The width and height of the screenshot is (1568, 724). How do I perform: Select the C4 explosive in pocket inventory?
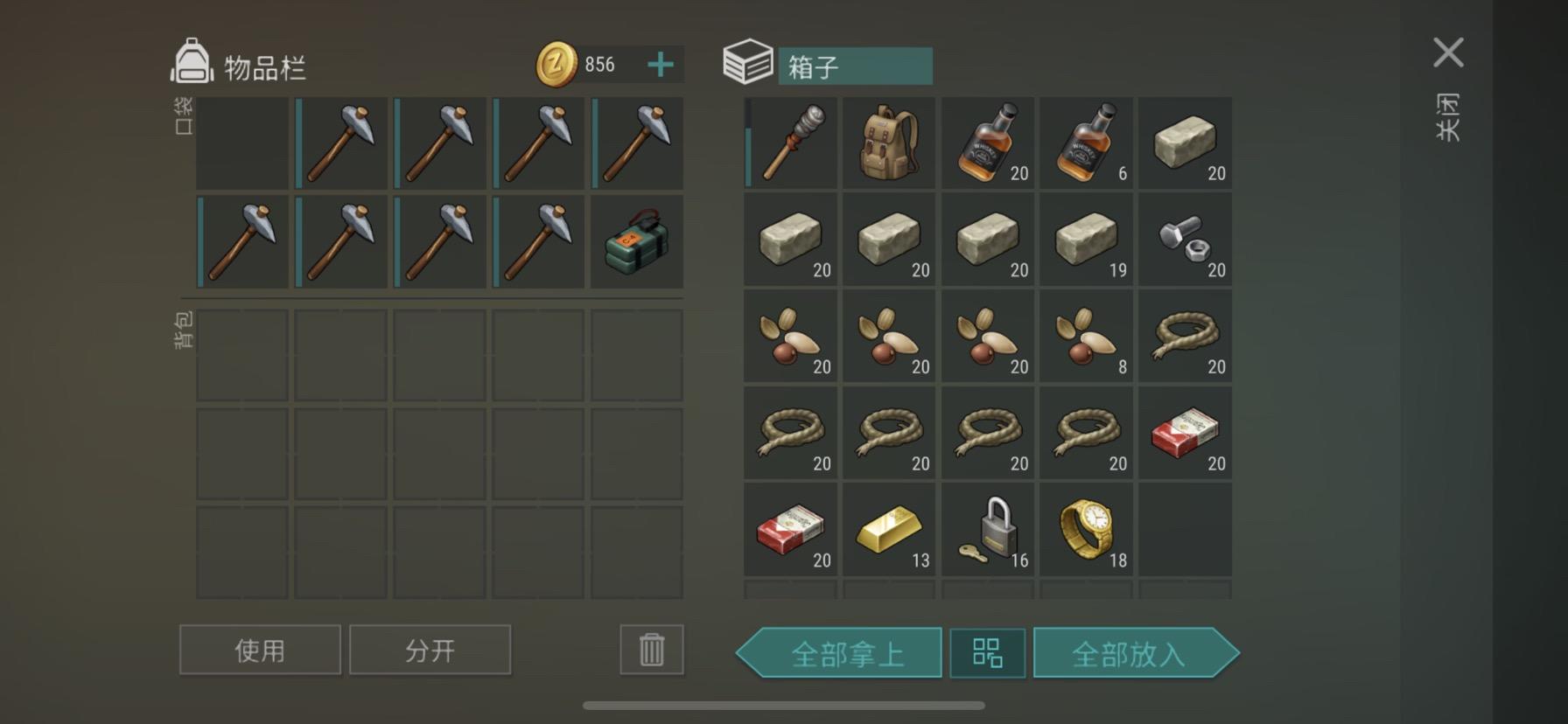[x=637, y=241]
